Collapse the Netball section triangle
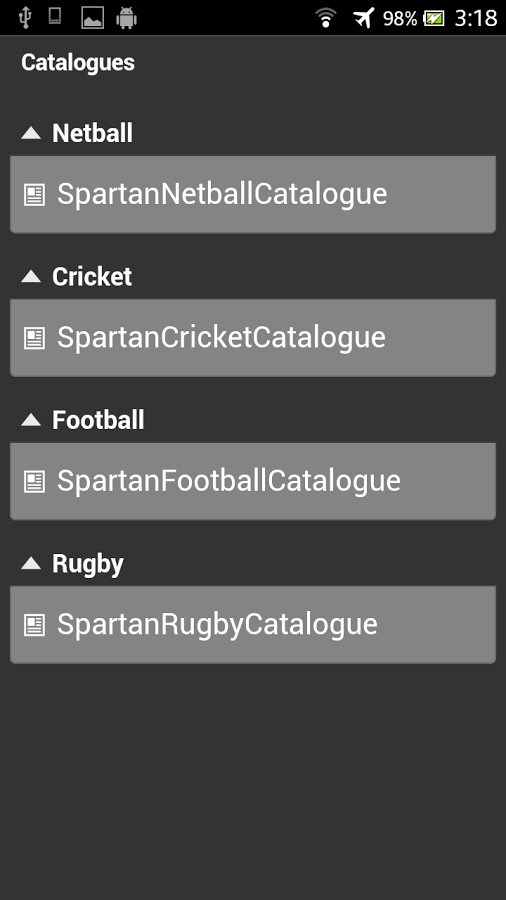This screenshot has width=506, height=900. click(x=31, y=133)
